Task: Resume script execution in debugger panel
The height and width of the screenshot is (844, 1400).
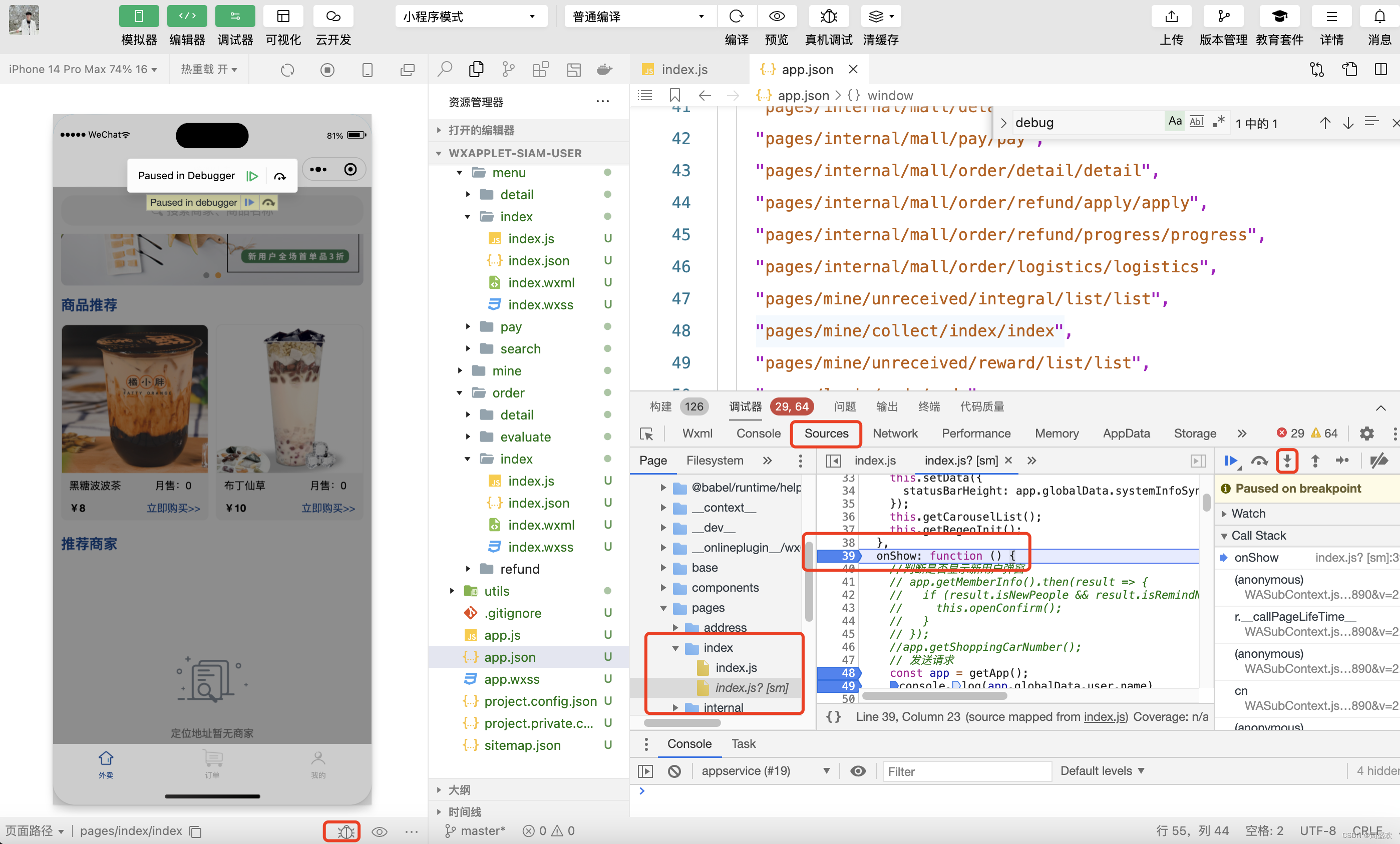Action: click(x=1230, y=460)
